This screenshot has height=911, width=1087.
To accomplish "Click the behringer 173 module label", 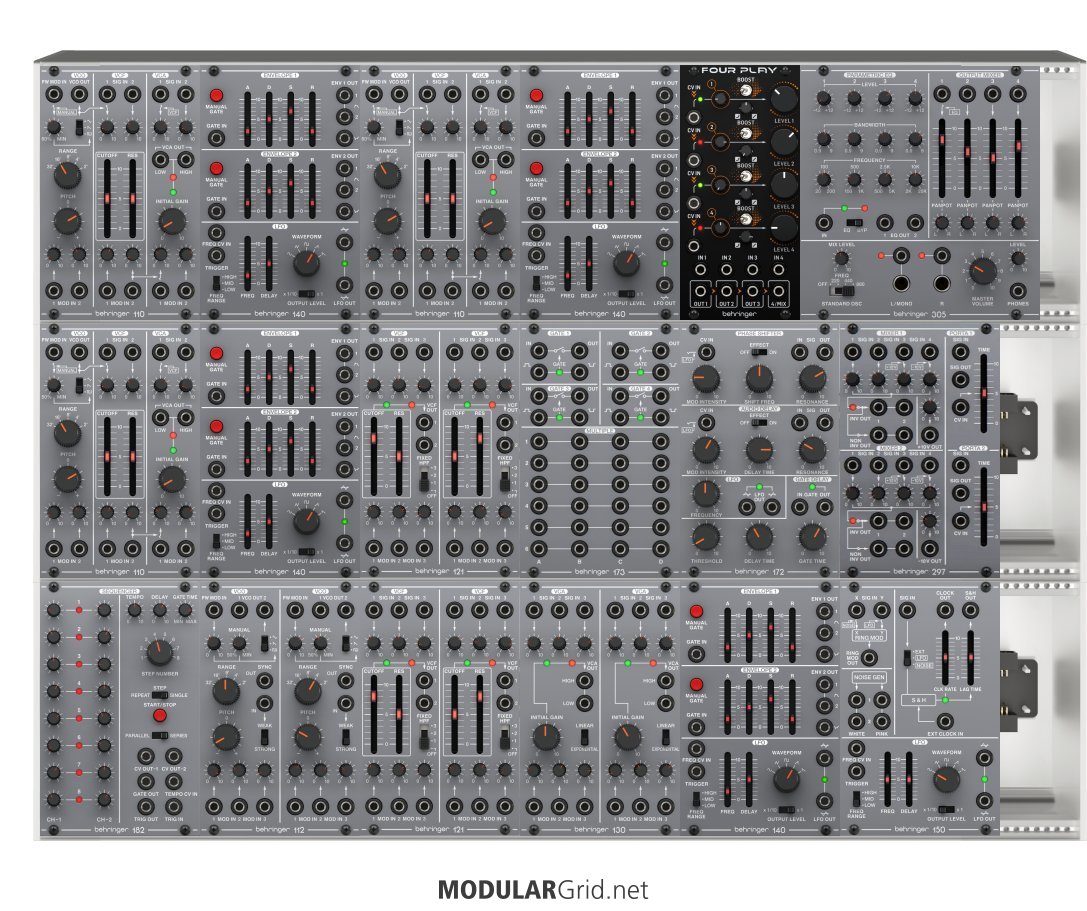I will 600,572.
